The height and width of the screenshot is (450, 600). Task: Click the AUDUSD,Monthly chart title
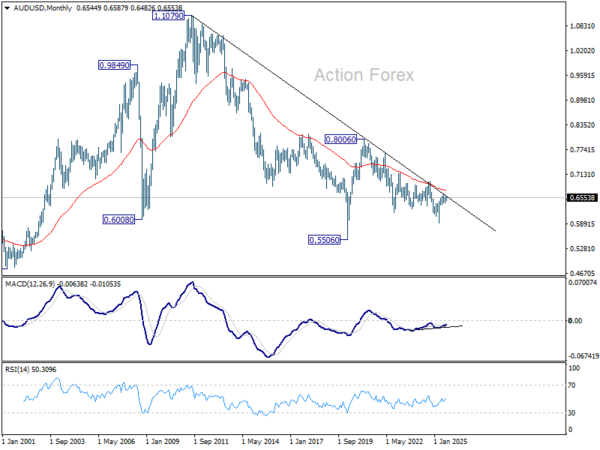43,8
